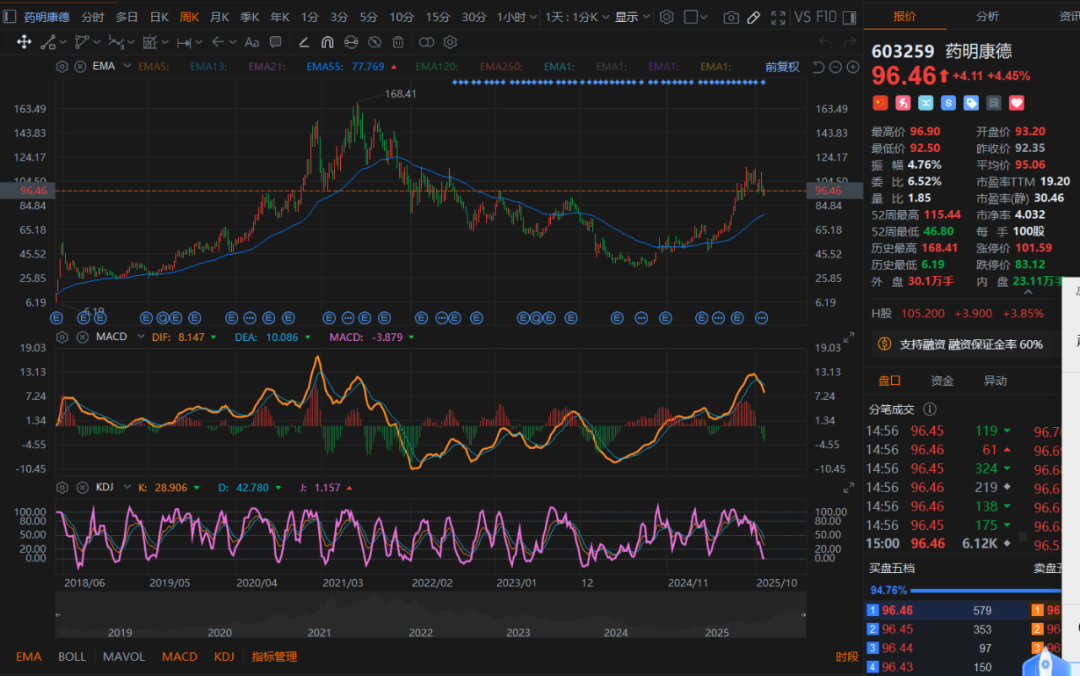Select the crosshair move tool
1080x676 pixels.
coord(24,42)
